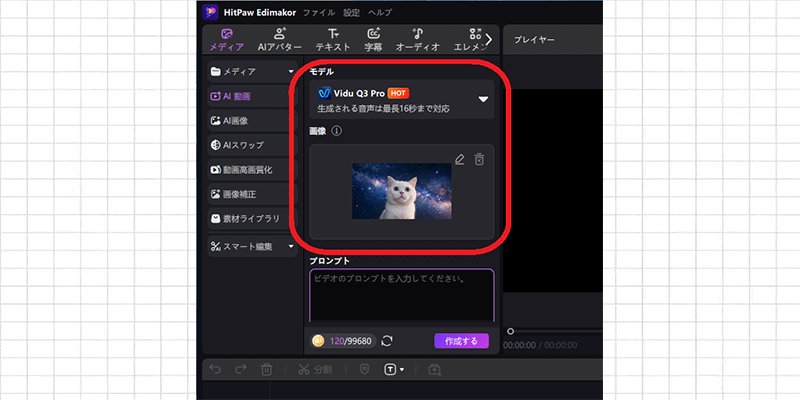Click the export frame icon in timeline toolbar
This screenshot has width=800, height=400.
tap(435, 369)
